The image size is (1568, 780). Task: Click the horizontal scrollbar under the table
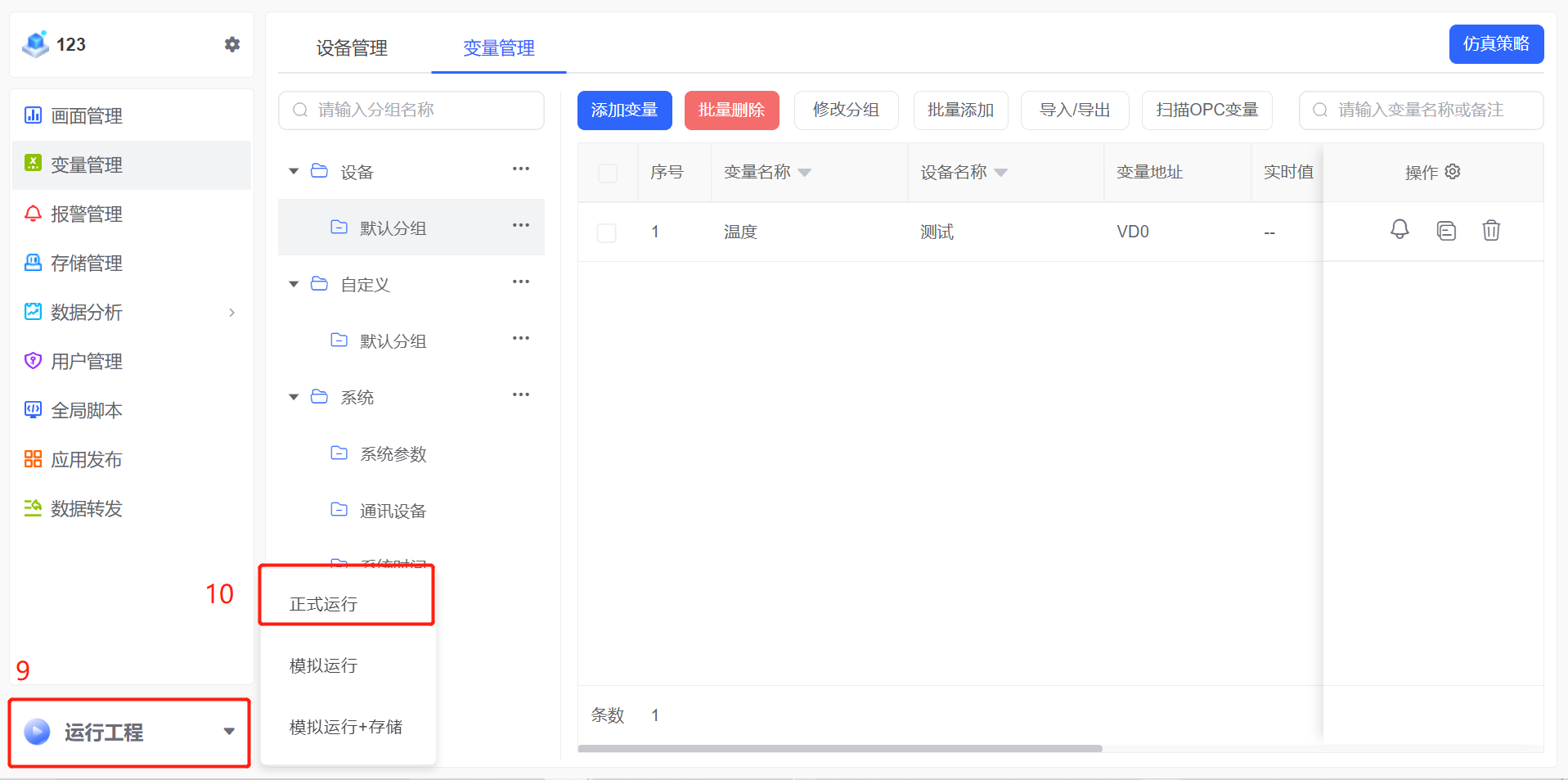tap(839, 748)
